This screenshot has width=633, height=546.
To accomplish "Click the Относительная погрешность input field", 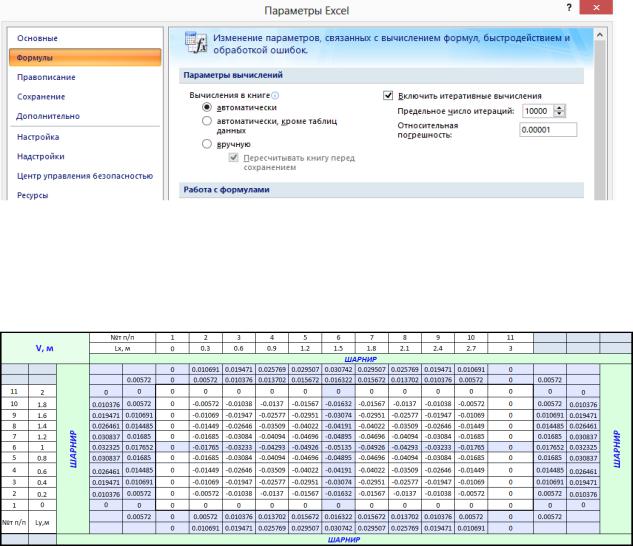I will 548,130.
